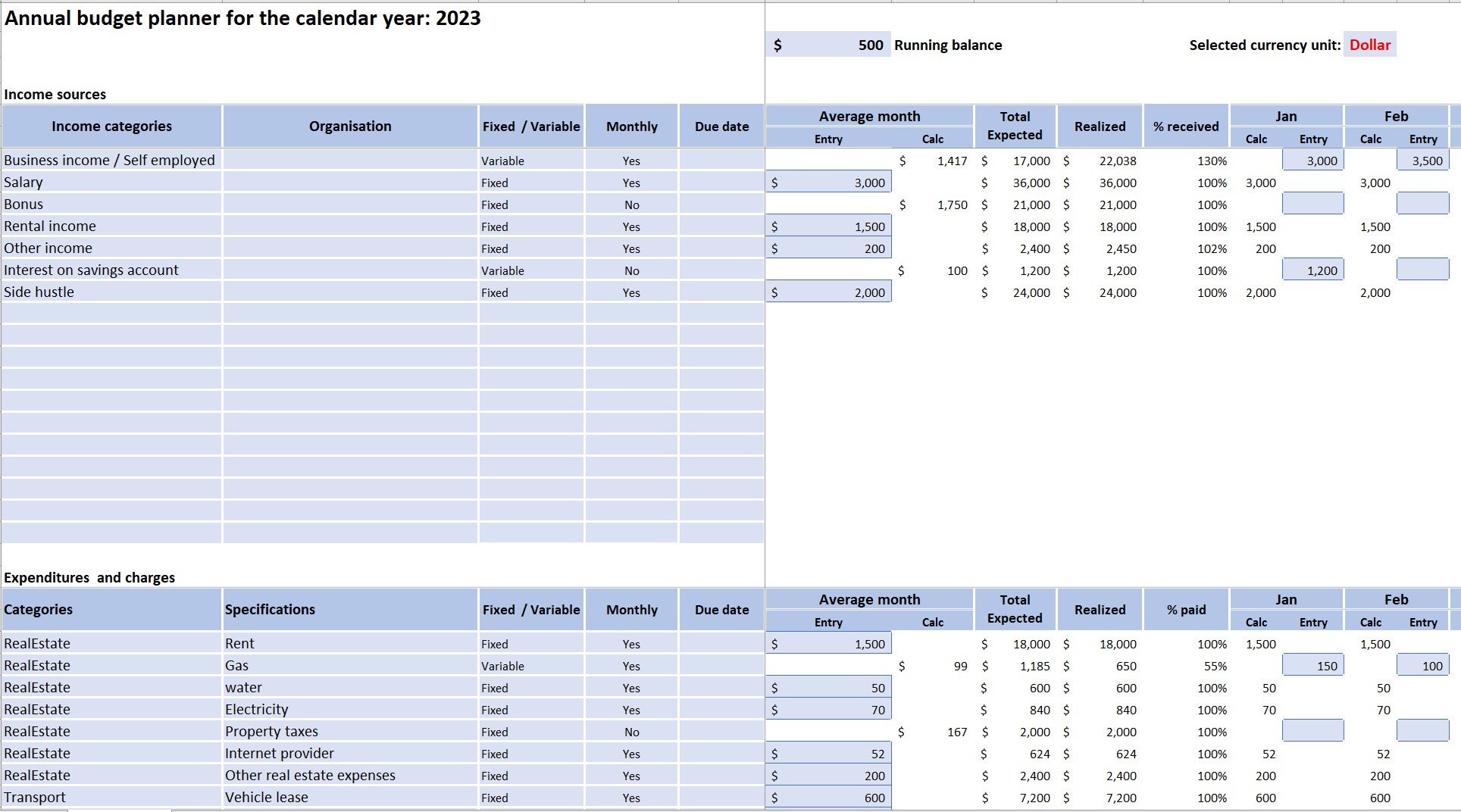This screenshot has width=1461, height=812.
Task: Select the Gas specification cell
Action: click(350, 665)
